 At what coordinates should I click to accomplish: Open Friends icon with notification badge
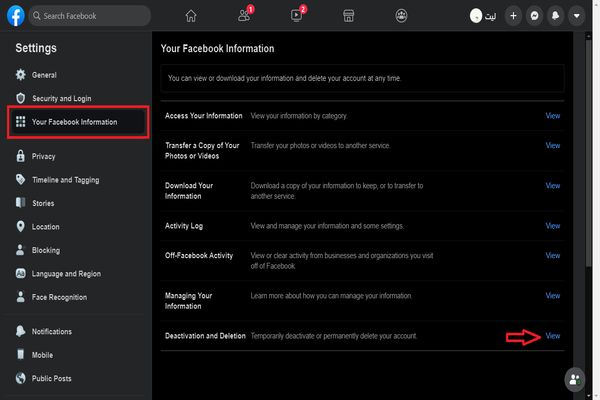pyautogui.click(x=244, y=16)
